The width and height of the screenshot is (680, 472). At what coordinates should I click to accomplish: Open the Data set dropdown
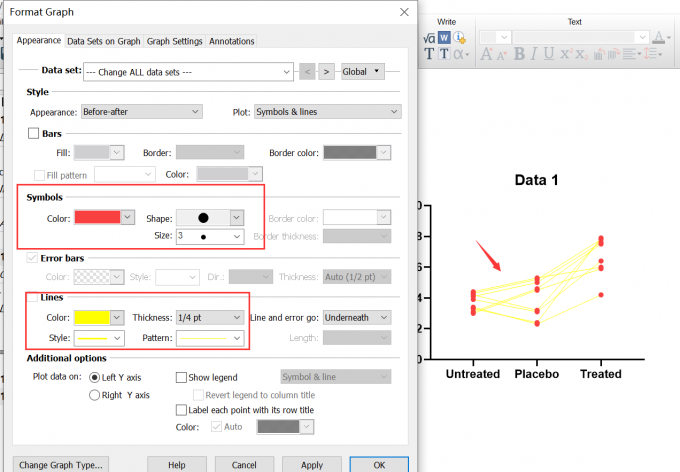[x=188, y=72]
